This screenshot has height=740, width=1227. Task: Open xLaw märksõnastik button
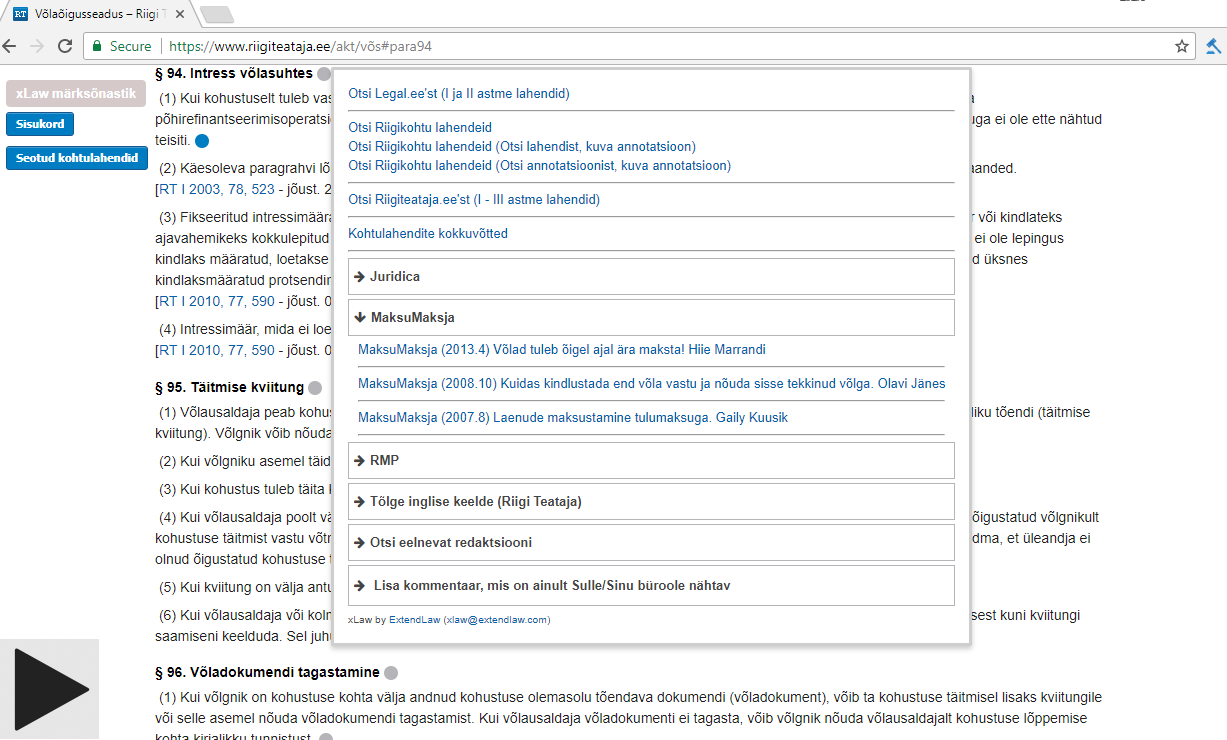click(76, 93)
